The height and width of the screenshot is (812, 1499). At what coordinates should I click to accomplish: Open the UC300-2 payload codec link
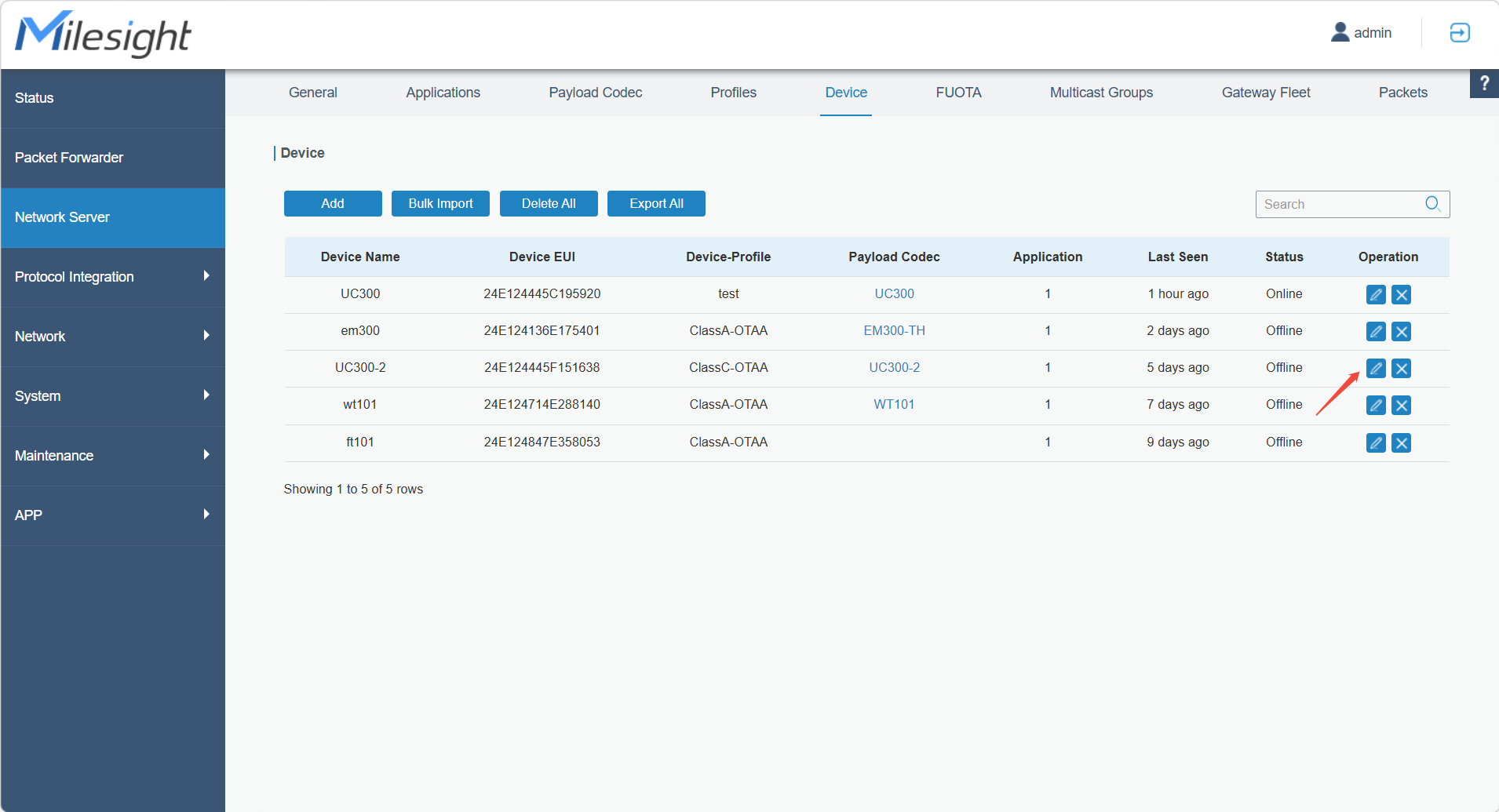[894, 367]
